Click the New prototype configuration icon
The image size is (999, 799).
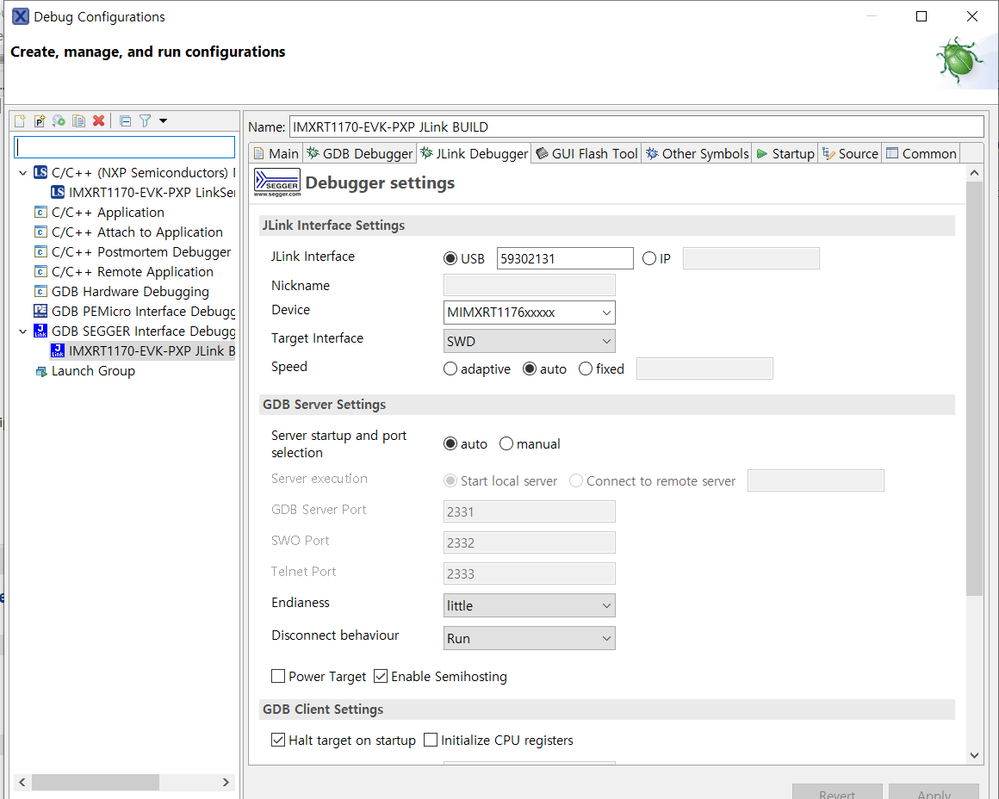(40, 120)
